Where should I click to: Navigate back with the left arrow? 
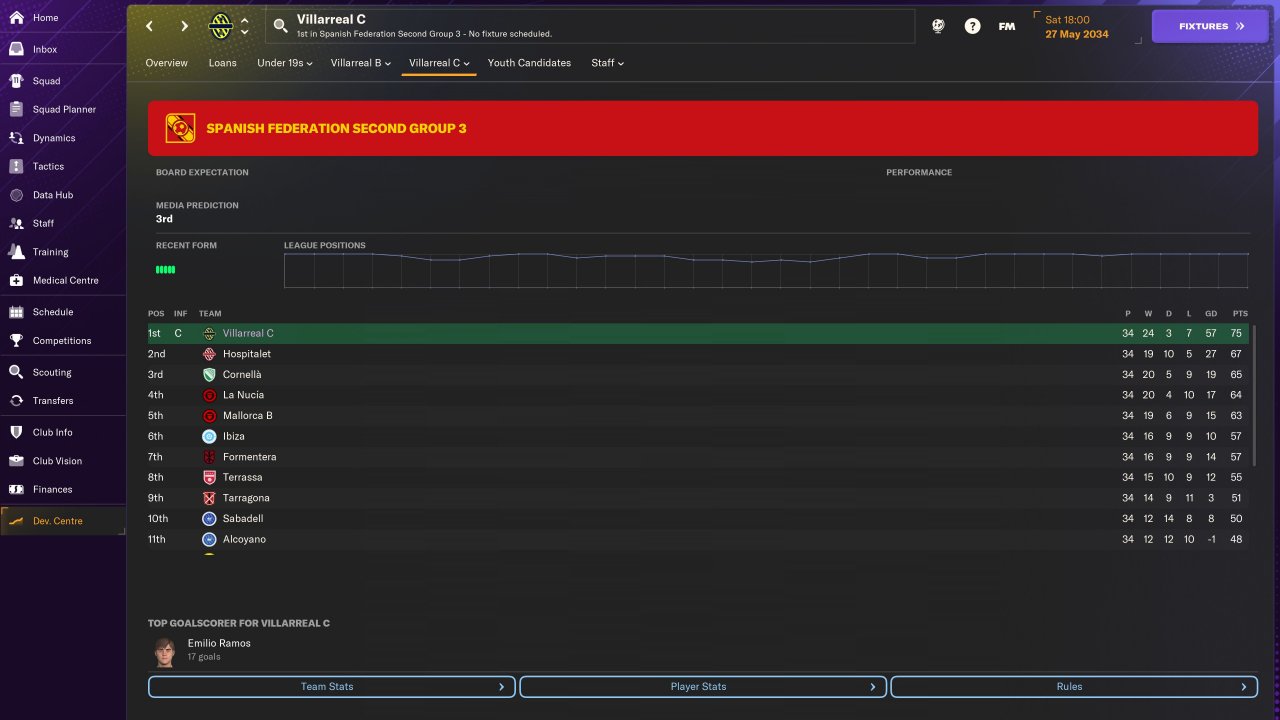149,26
